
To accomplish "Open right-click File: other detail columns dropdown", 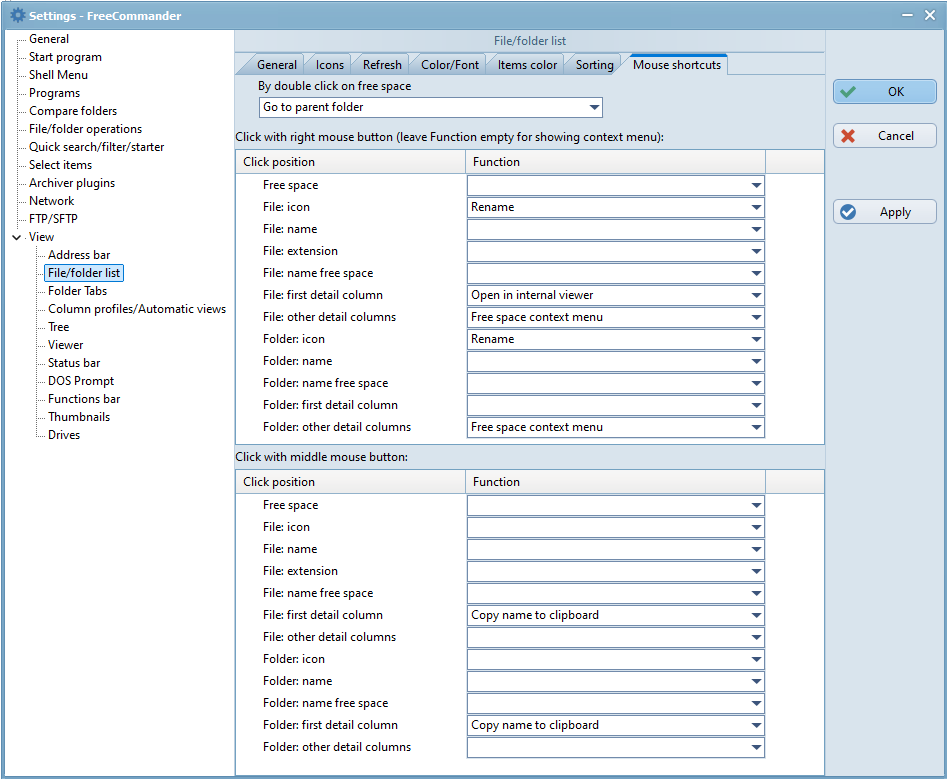I will 615,317.
